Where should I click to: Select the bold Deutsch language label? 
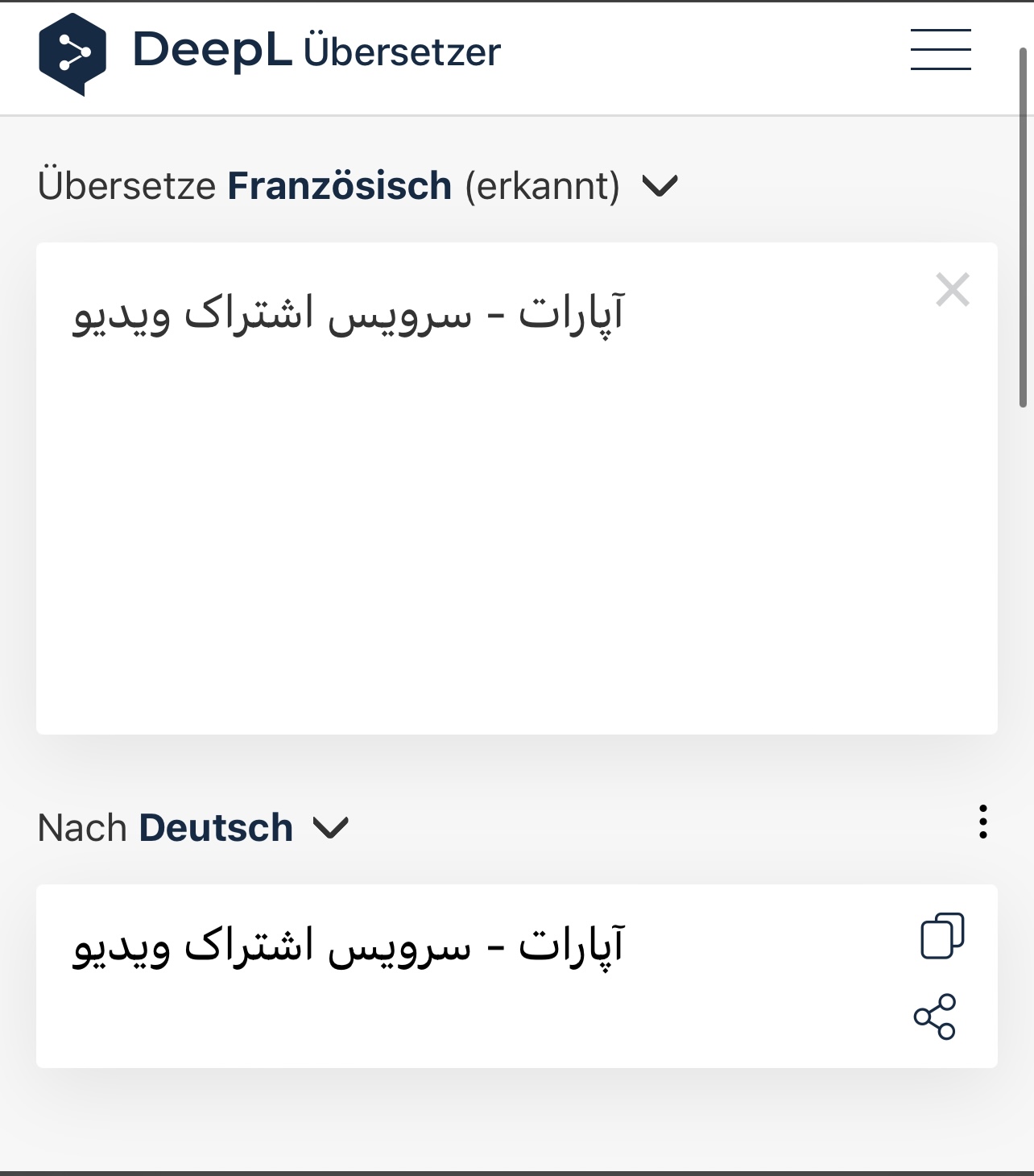pos(216,828)
